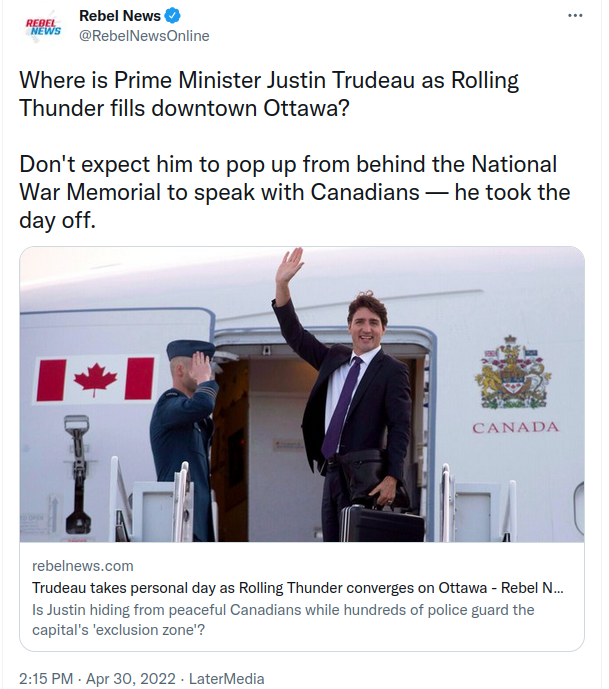Click the 2:15 PM timestamp

click(46, 679)
